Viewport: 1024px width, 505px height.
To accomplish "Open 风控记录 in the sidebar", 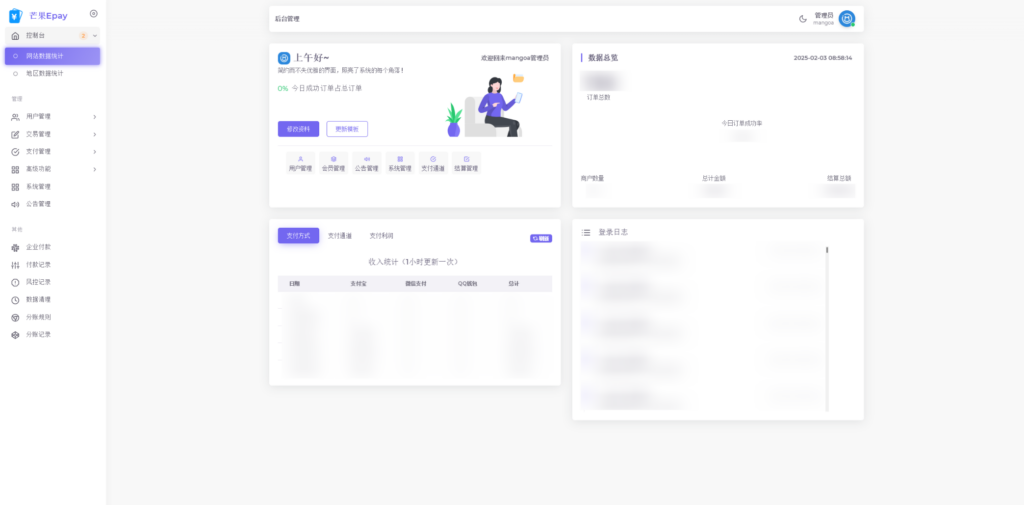I will [x=38, y=282].
